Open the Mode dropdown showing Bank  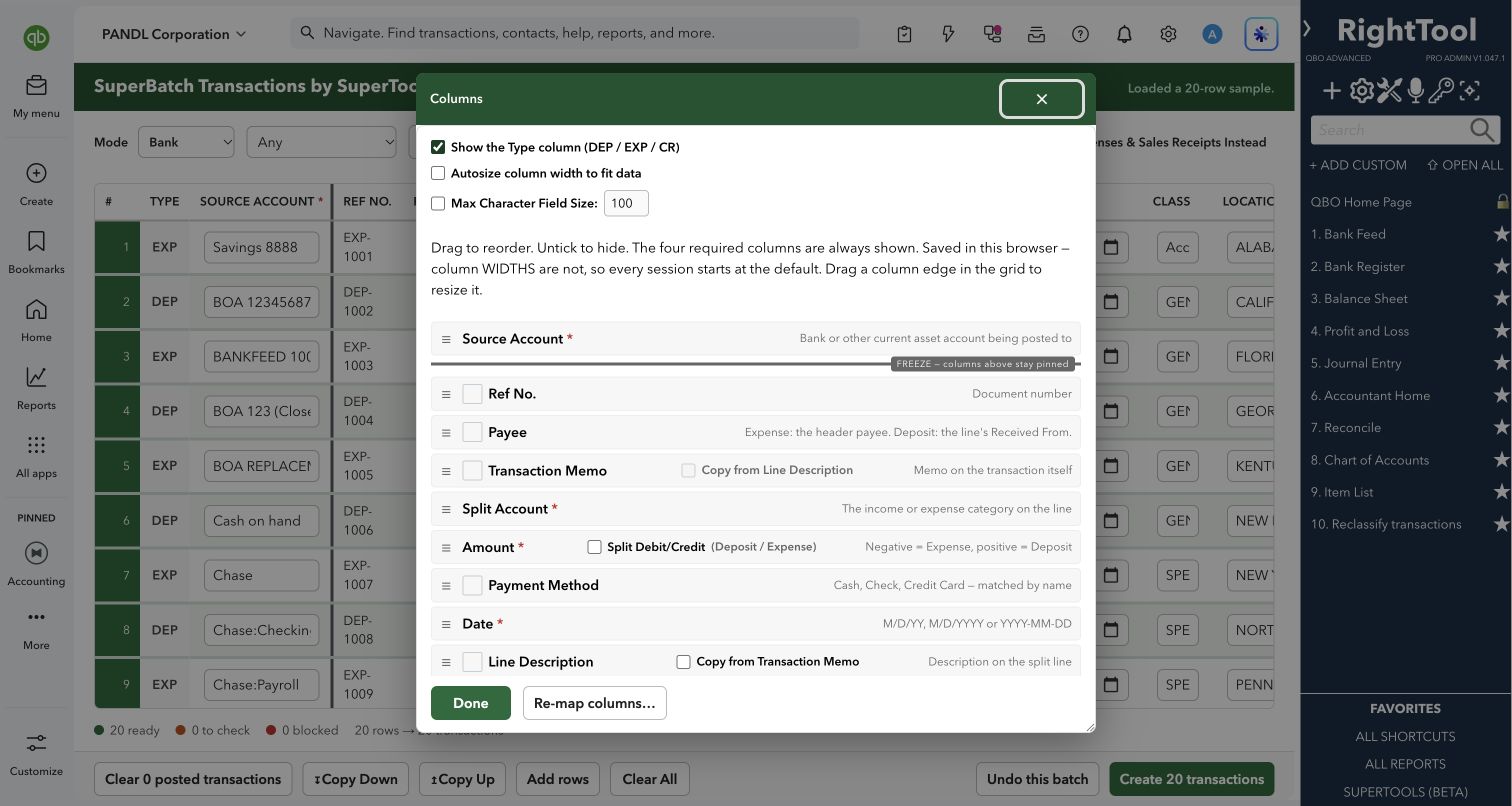click(186, 142)
